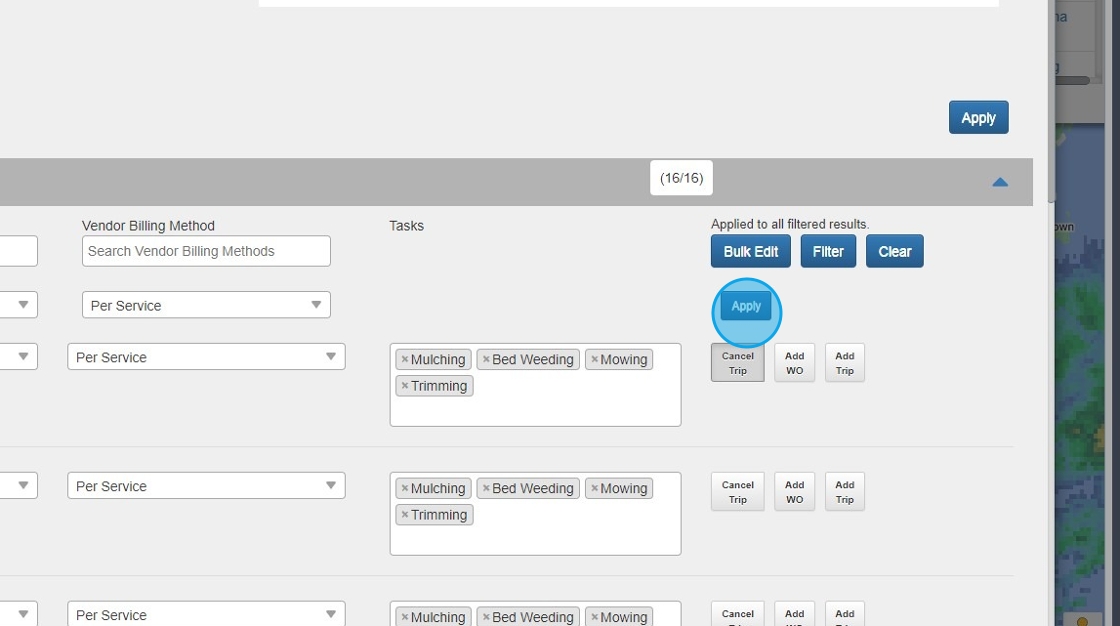Viewport: 1120px width, 626px height.
Task: Remove Bed Weeding tag from first trip tasks
Action: (x=486, y=359)
